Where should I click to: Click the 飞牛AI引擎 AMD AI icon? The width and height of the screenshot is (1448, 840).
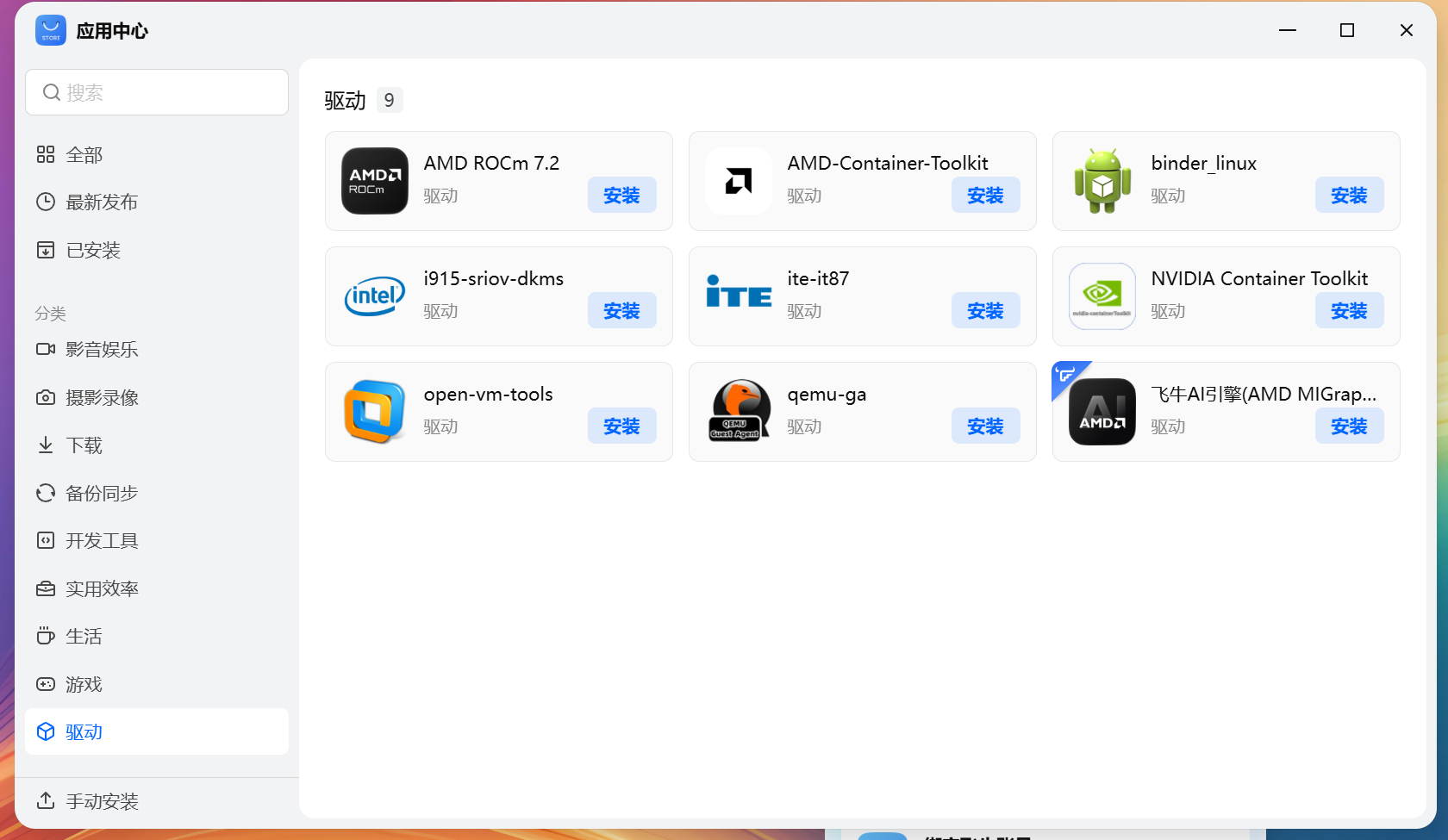[x=1102, y=412]
